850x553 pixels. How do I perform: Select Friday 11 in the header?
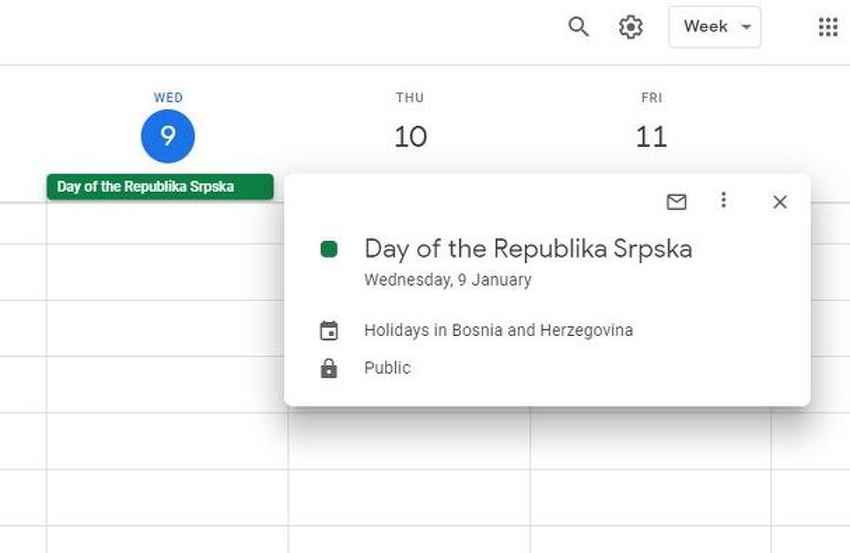651,136
